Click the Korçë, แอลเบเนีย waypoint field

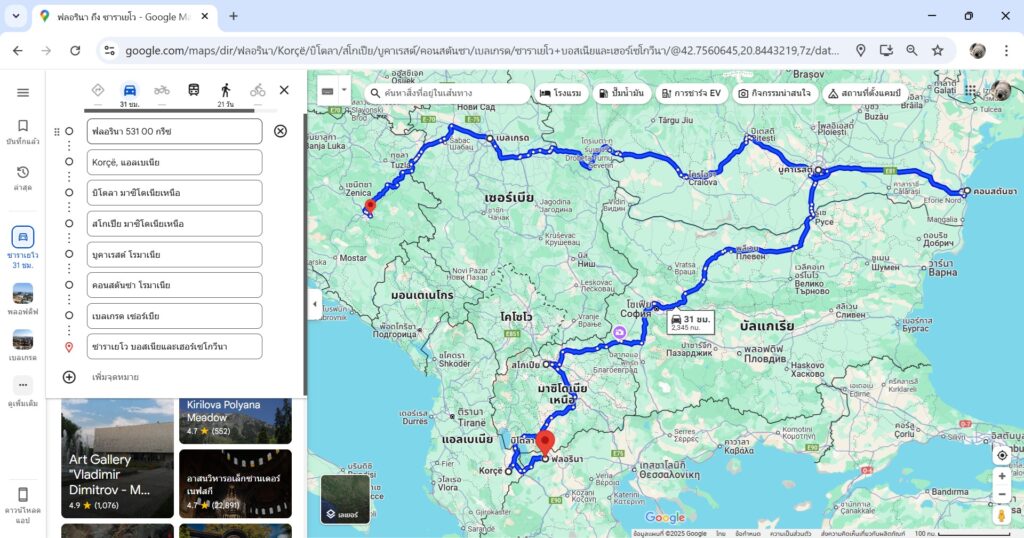pos(174,162)
